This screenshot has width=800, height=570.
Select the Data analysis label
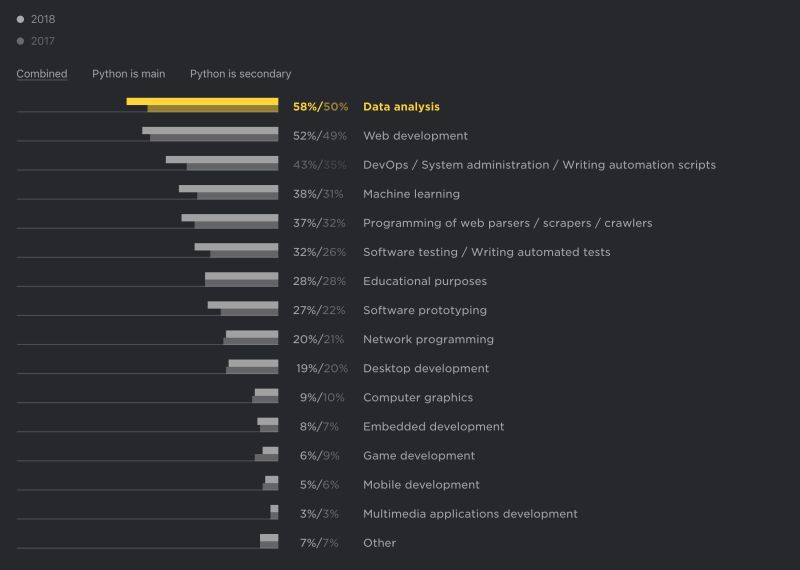coord(401,107)
